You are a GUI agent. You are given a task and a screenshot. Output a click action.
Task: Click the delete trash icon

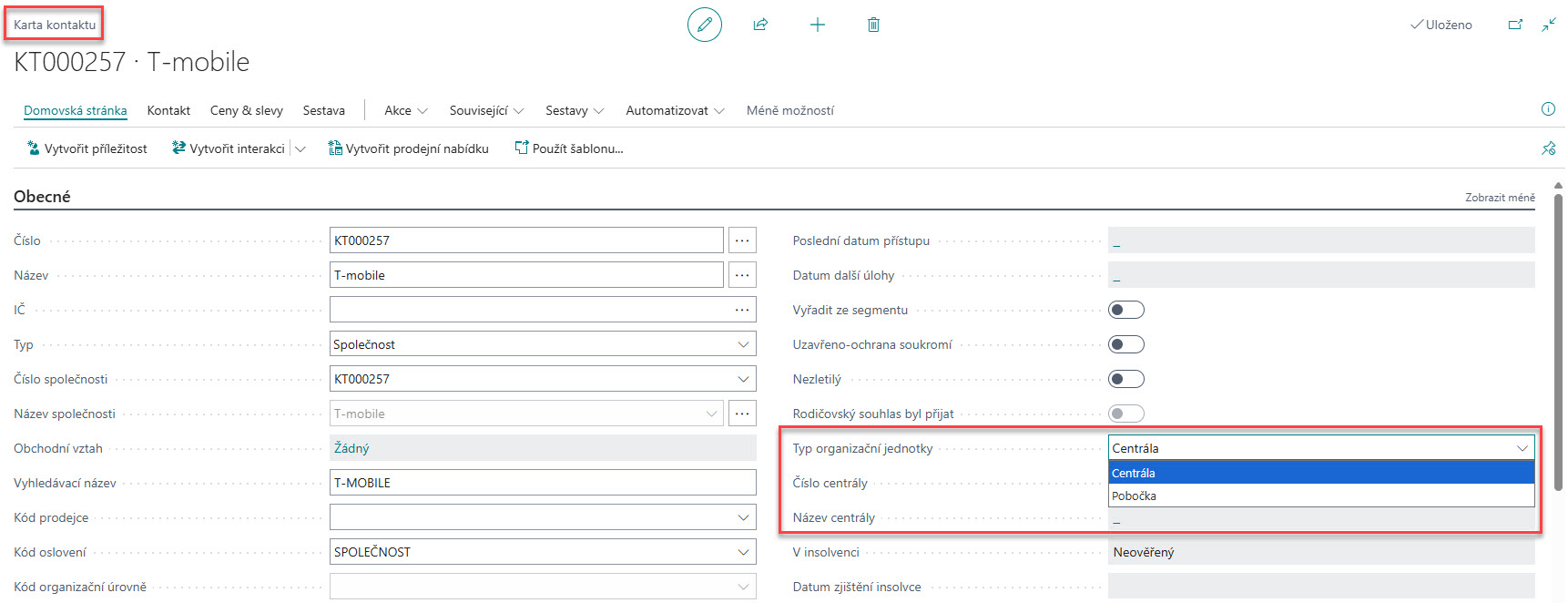(873, 25)
